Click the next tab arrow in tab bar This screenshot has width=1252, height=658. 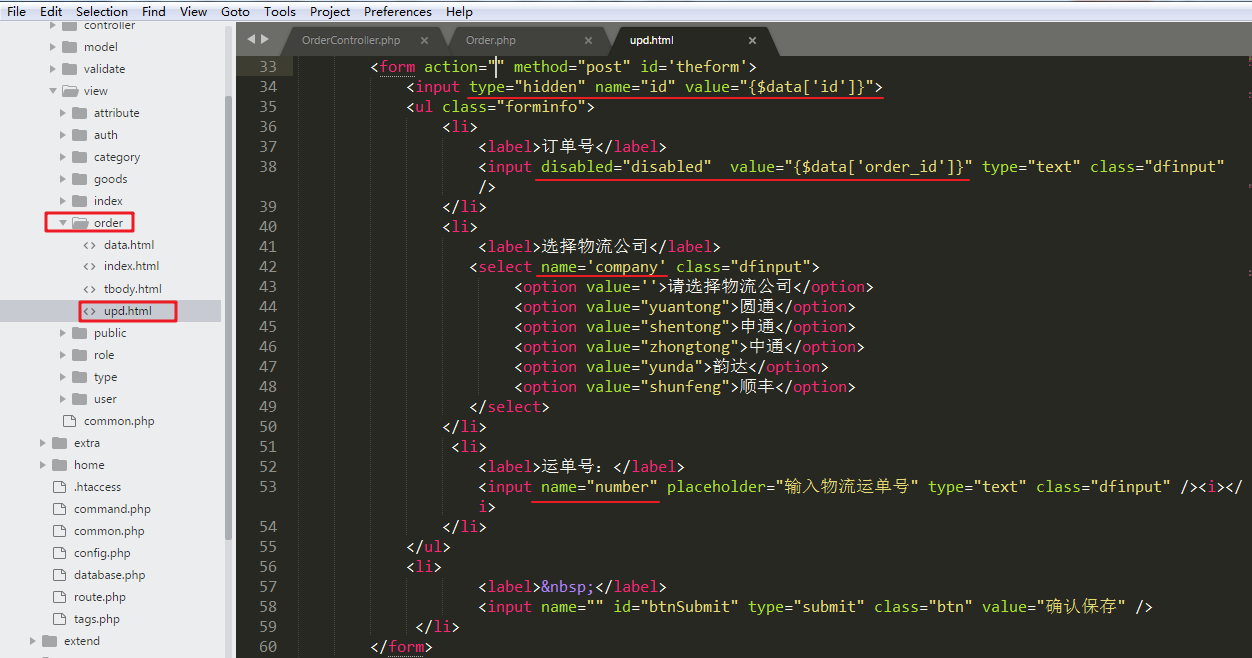[265, 39]
